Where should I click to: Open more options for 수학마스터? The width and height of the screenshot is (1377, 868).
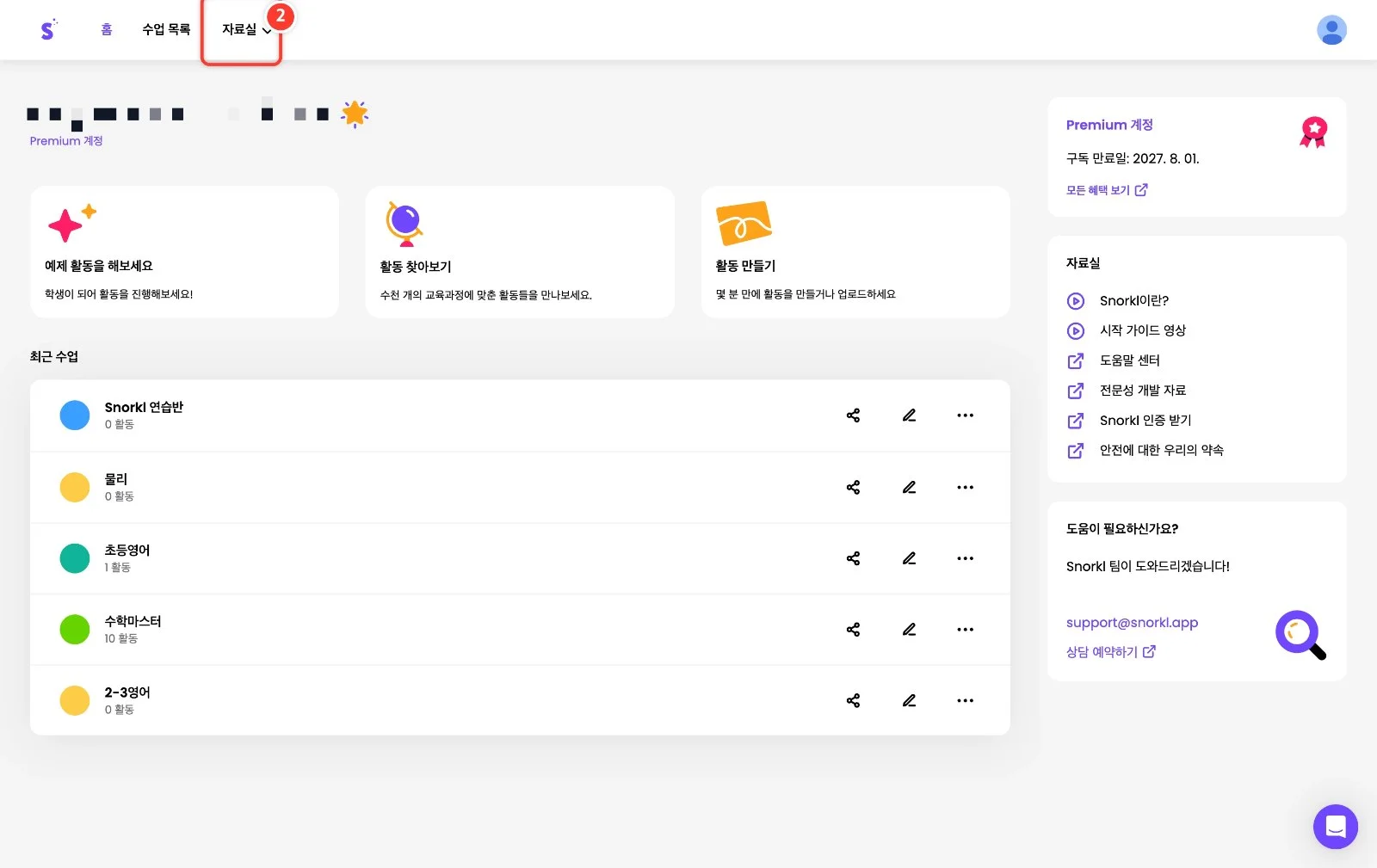click(966, 630)
